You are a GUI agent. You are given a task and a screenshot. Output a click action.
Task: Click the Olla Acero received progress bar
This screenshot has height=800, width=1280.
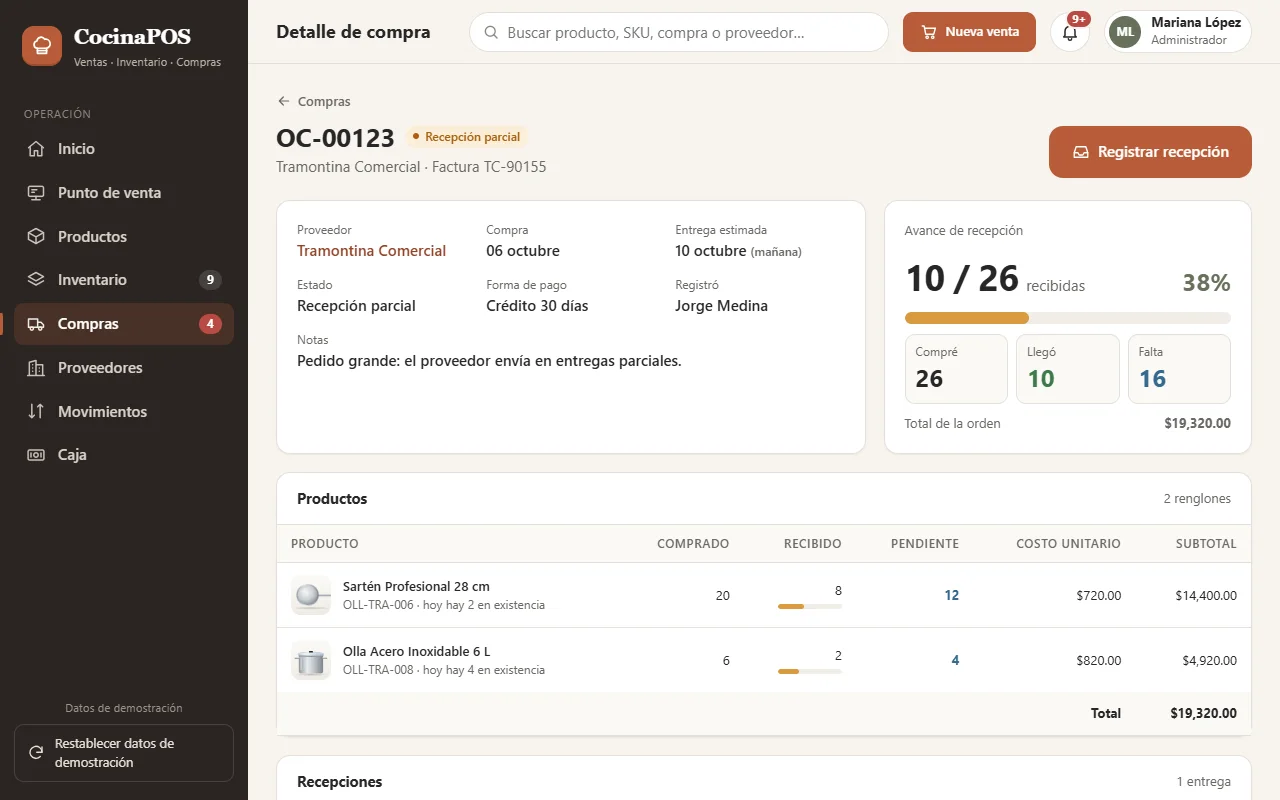(x=809, y=671)
